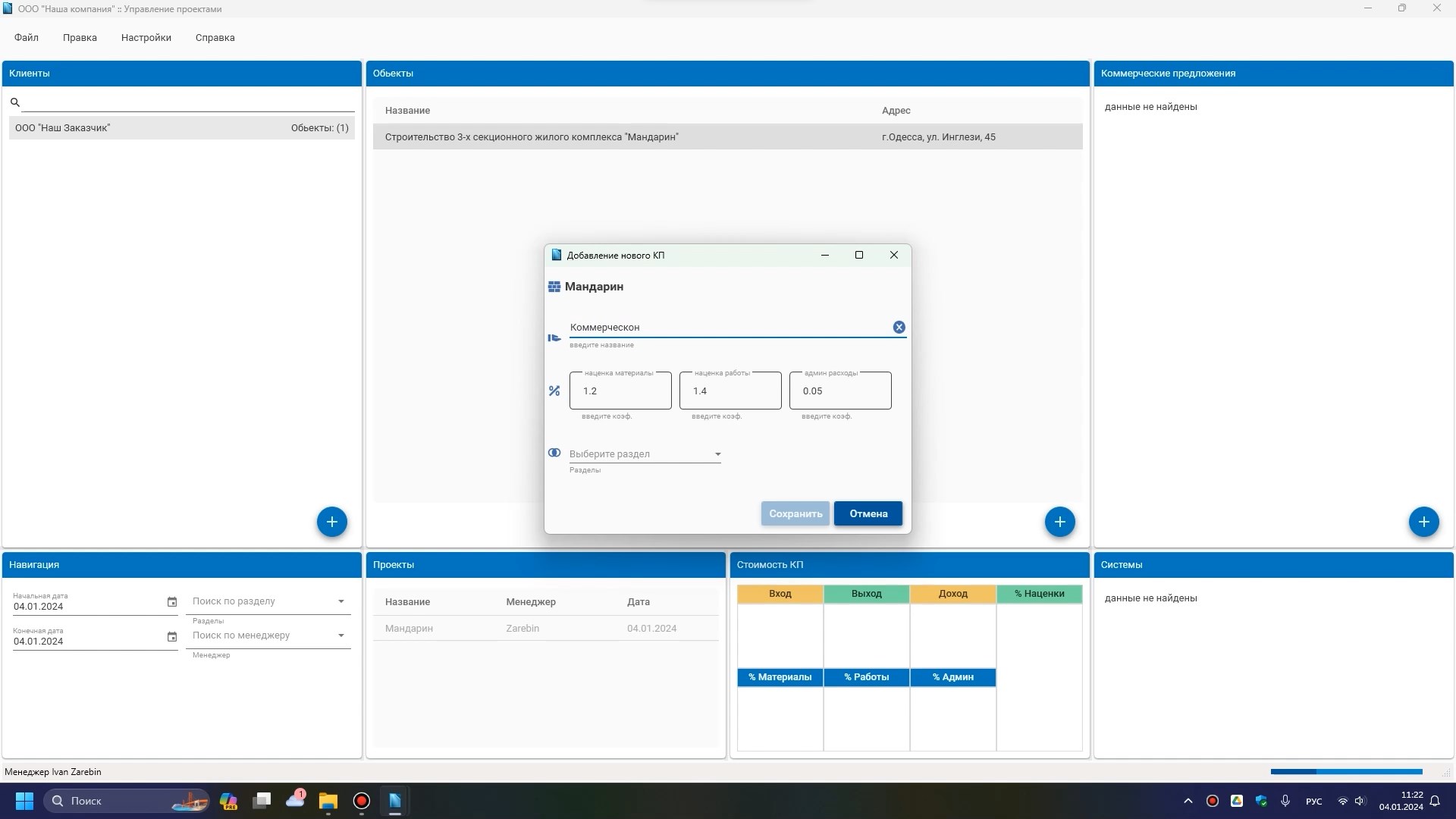1456x819 pixels.
Task: Click the sections toggle icon in dialog
Action: coord(554,453)
